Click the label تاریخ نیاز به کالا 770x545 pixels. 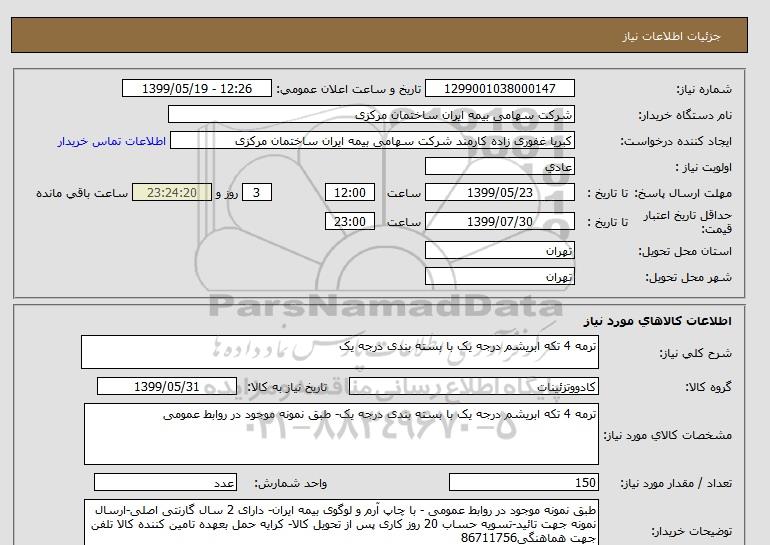pyautogui.click(x=287, y=387)
